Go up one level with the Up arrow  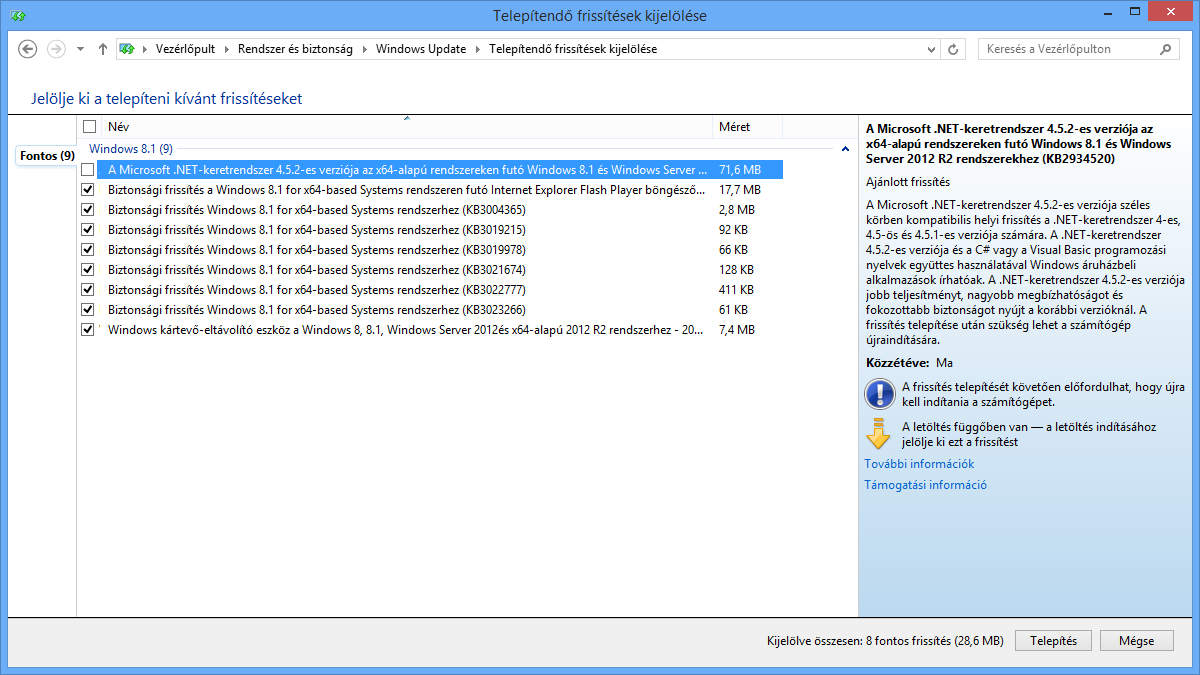(x=102, y=49)
